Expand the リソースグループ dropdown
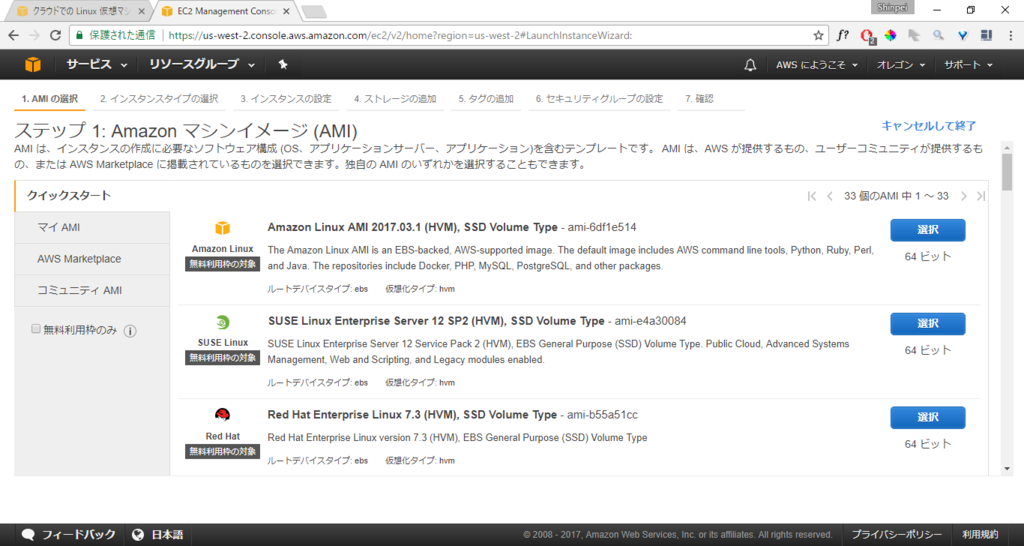 [202, 64]
